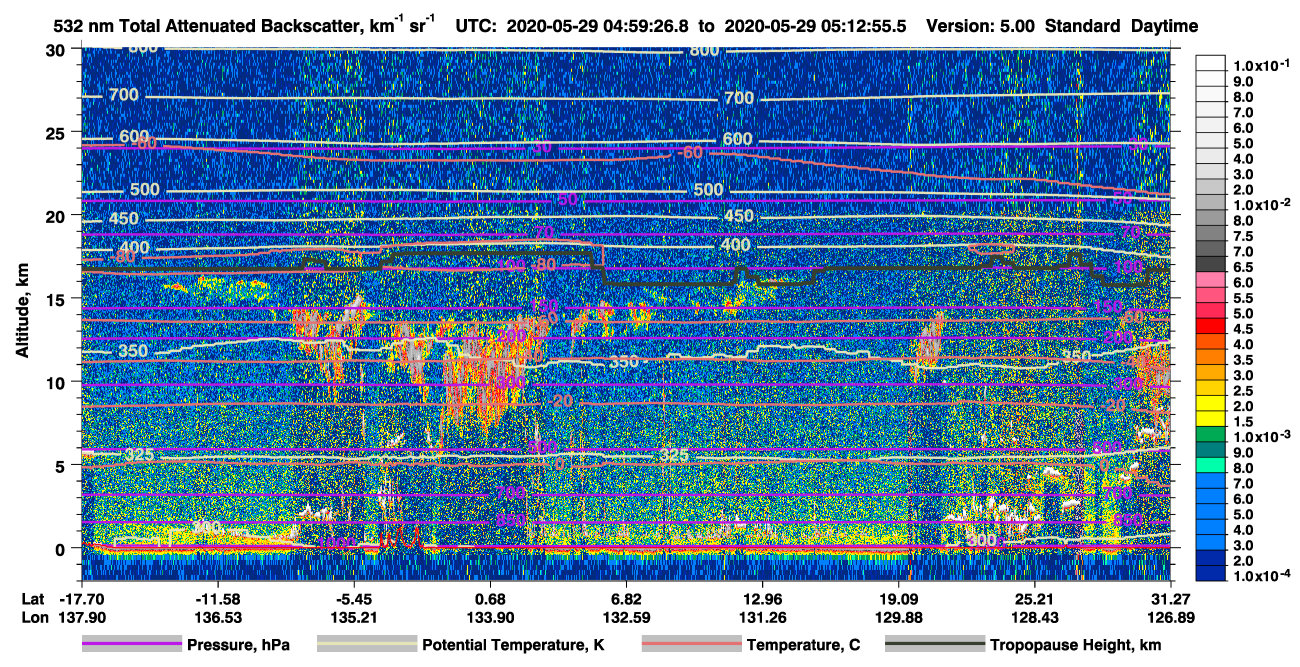Click the salmon Temperature legend line sample
1300x667 pixels.
click(691, 645)
